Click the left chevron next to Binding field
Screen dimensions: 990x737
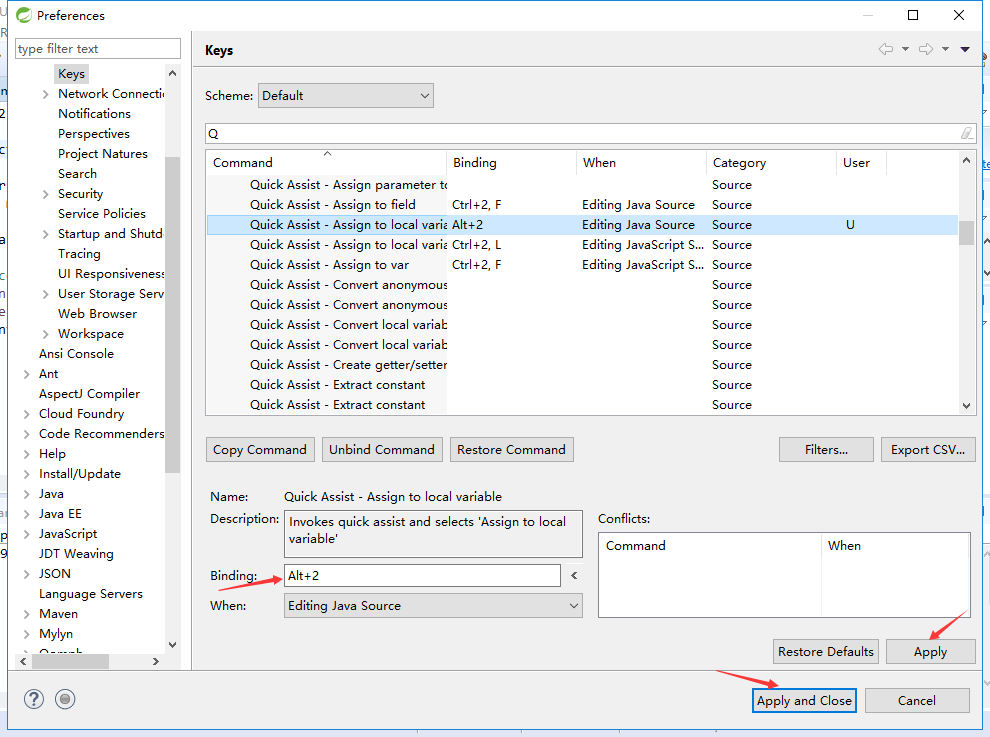575,575
